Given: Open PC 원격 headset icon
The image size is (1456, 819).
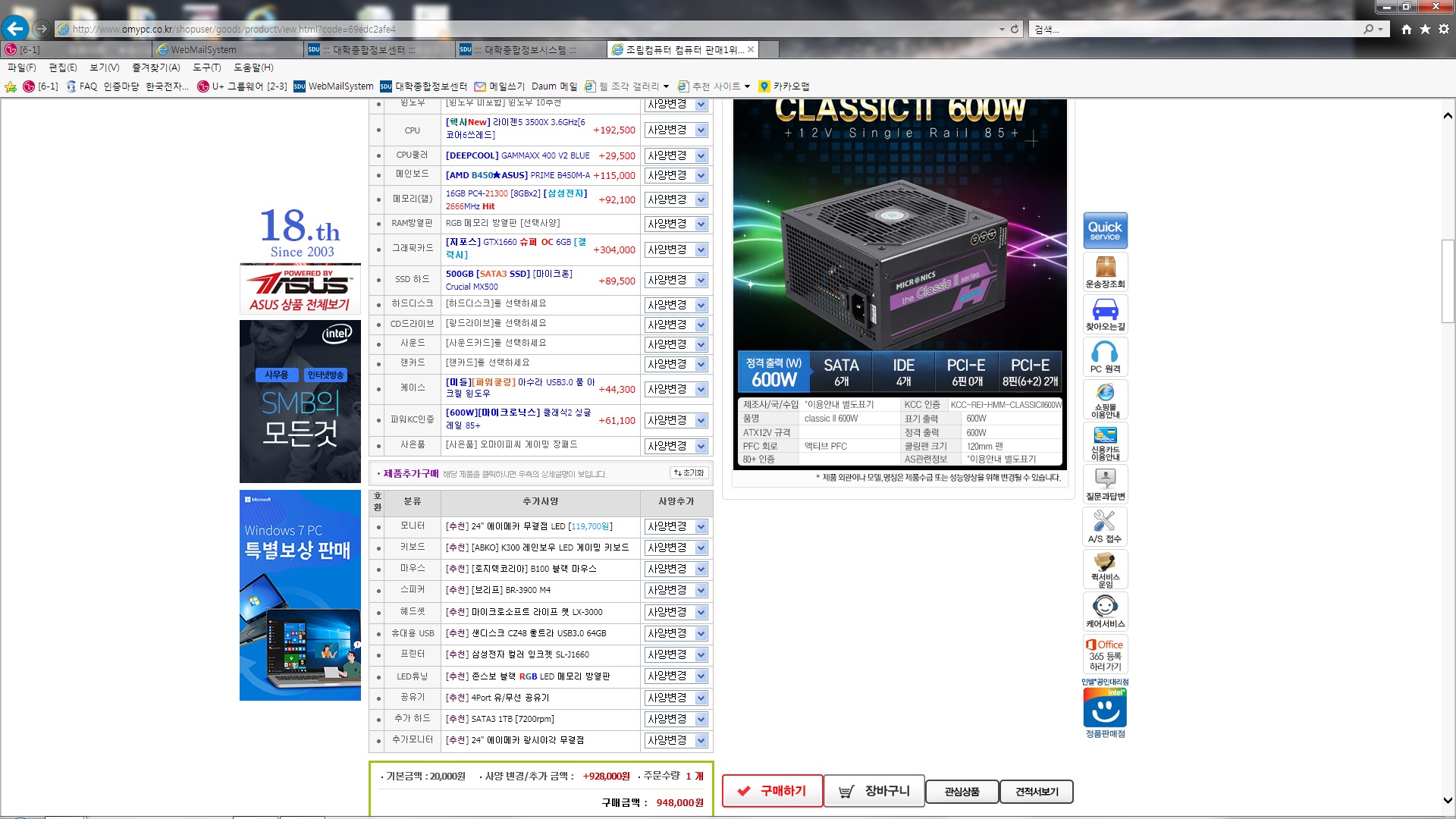Looking at the screenshot, I should [x=1105, y=357].
